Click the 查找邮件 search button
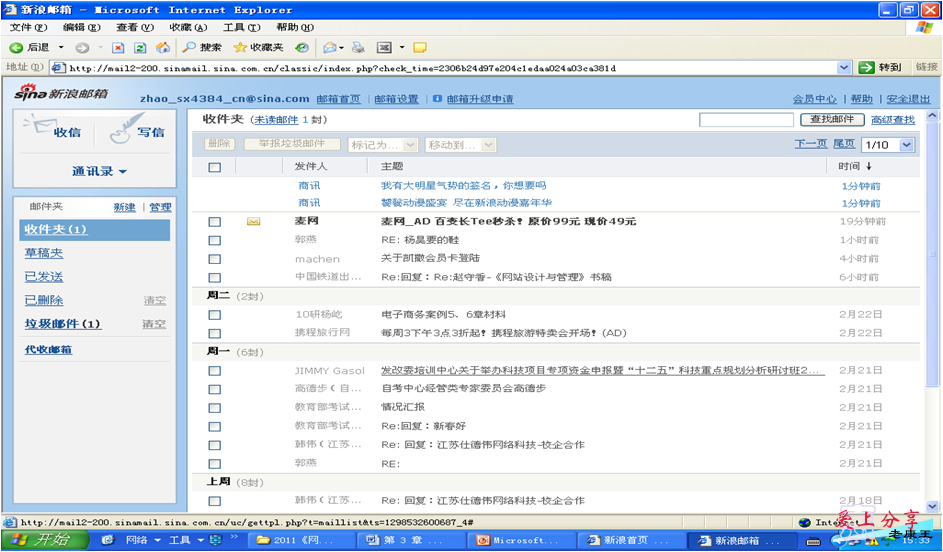The height and width of the screenshot is (552, 943). pos(832,120)
